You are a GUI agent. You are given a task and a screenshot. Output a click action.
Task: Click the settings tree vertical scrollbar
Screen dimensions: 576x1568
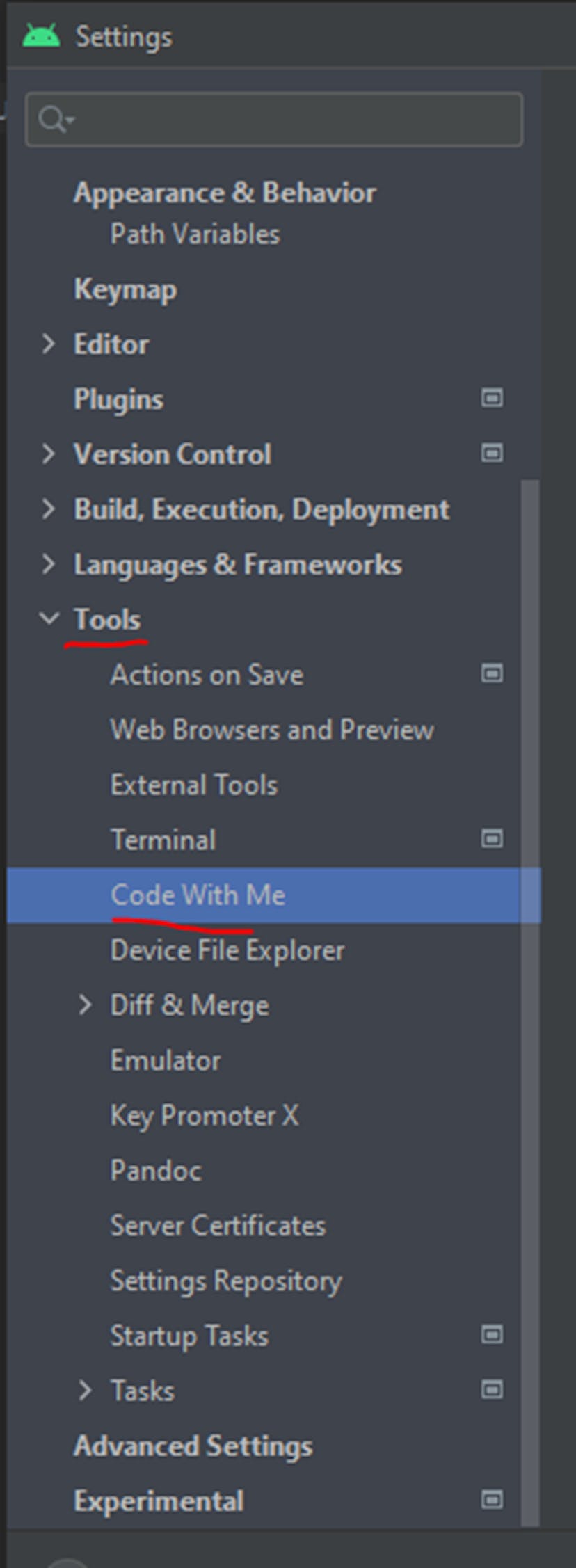pos(530,974)
